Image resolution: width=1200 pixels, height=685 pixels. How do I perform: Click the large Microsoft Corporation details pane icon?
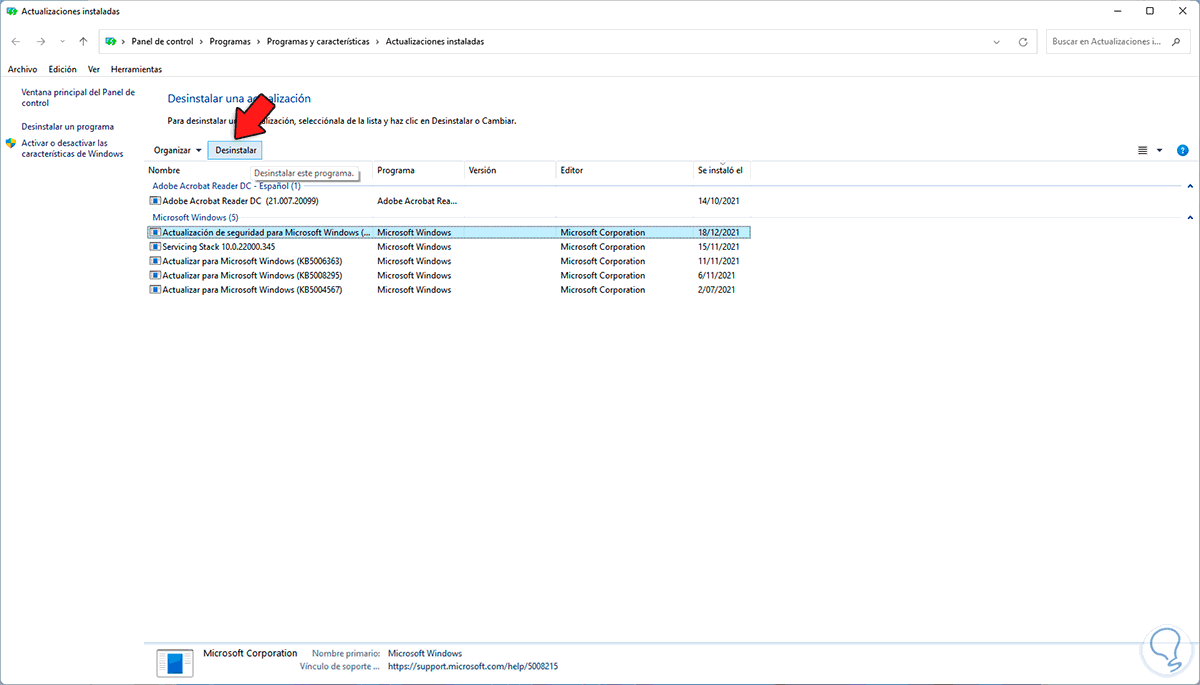click(174, 661)
